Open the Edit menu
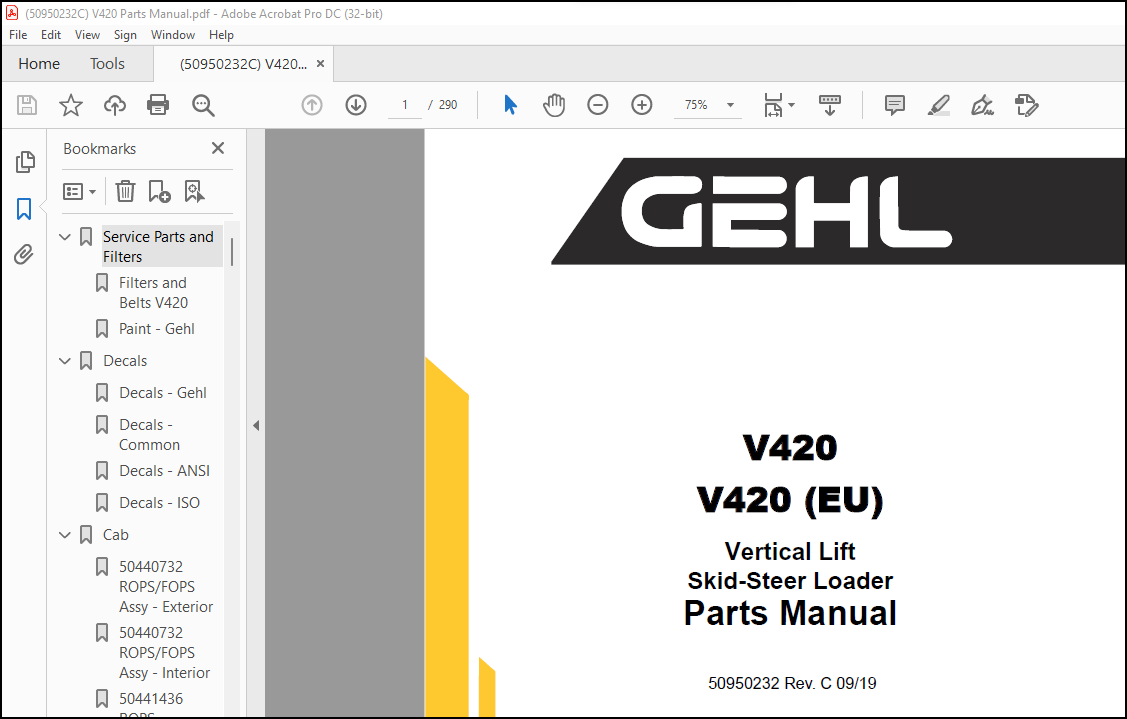Image resolution: width=1127 pixels, height=719 pixels. 50,35
